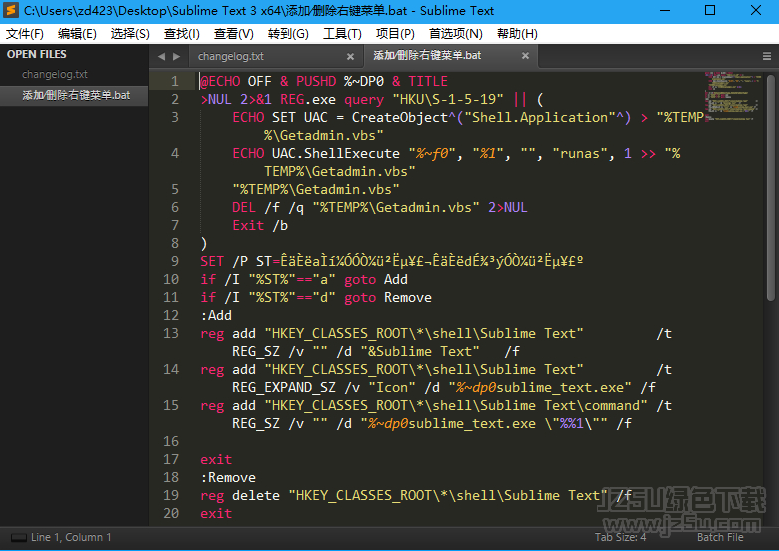
Task: Click the "runas" string on line 4
Action: coord(580,154)
